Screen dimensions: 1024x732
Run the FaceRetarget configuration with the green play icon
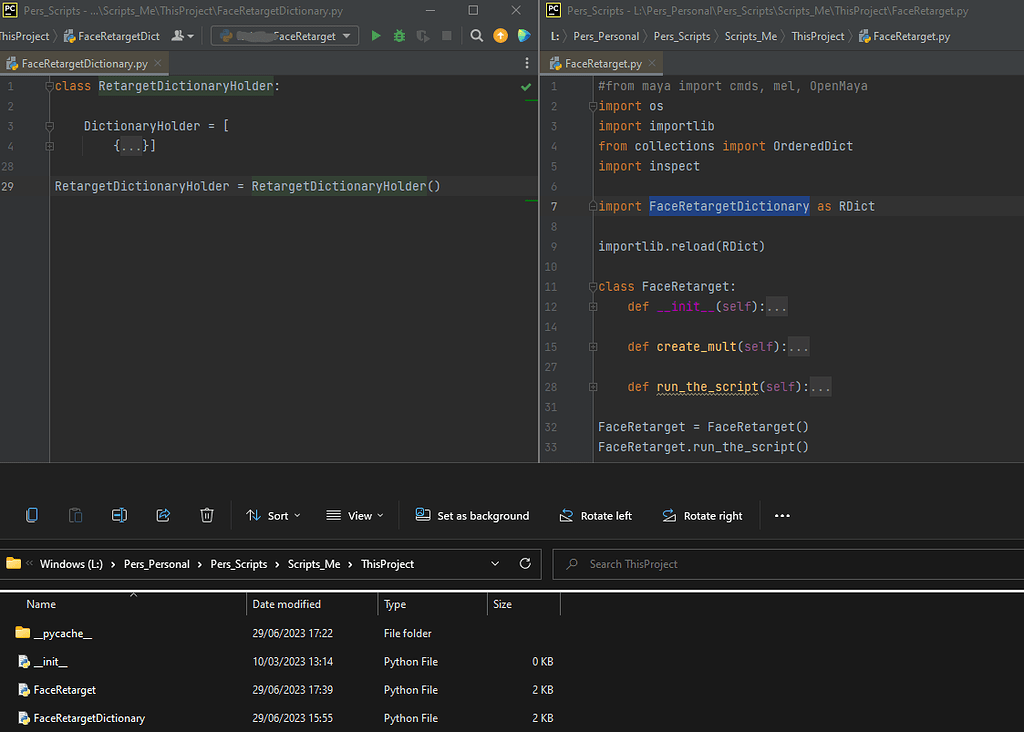(376, 36)
